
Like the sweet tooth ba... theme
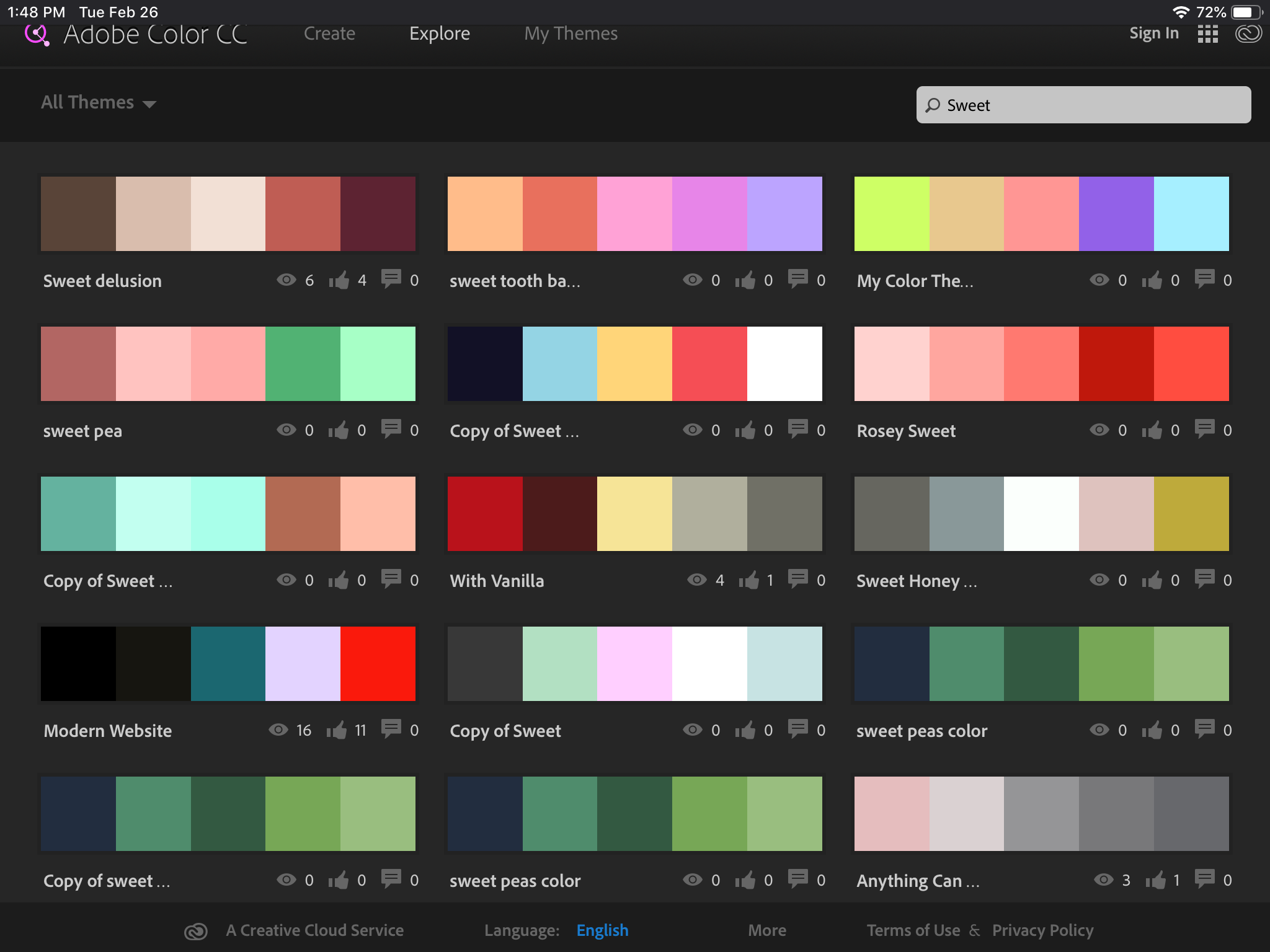[745, 280]
